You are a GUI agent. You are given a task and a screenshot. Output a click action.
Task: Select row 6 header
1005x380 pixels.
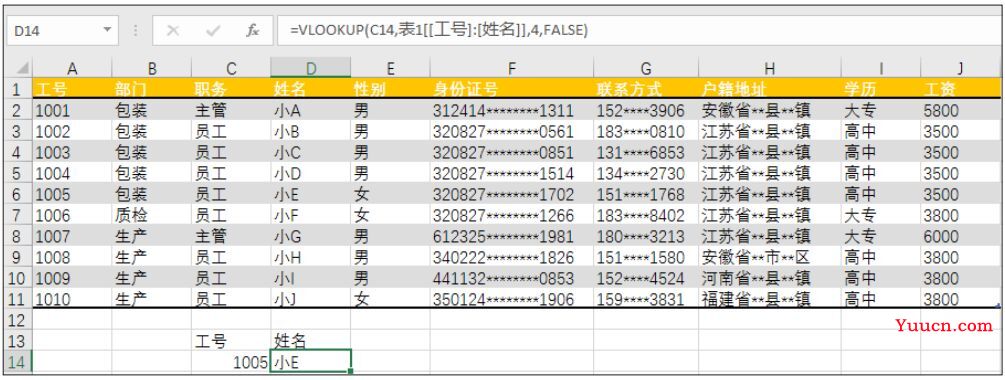(x=17, y=194)
